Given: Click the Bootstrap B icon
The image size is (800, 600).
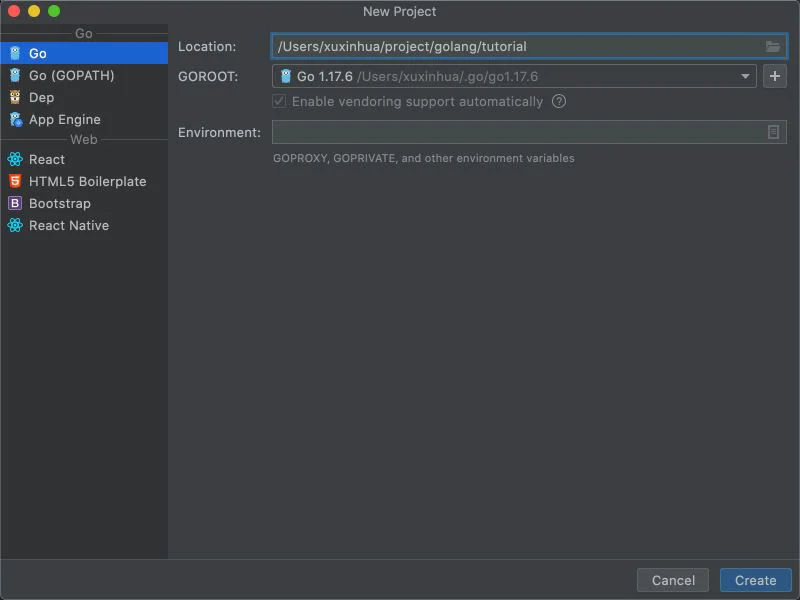Looking at the screenshot, I should point(15,203).
